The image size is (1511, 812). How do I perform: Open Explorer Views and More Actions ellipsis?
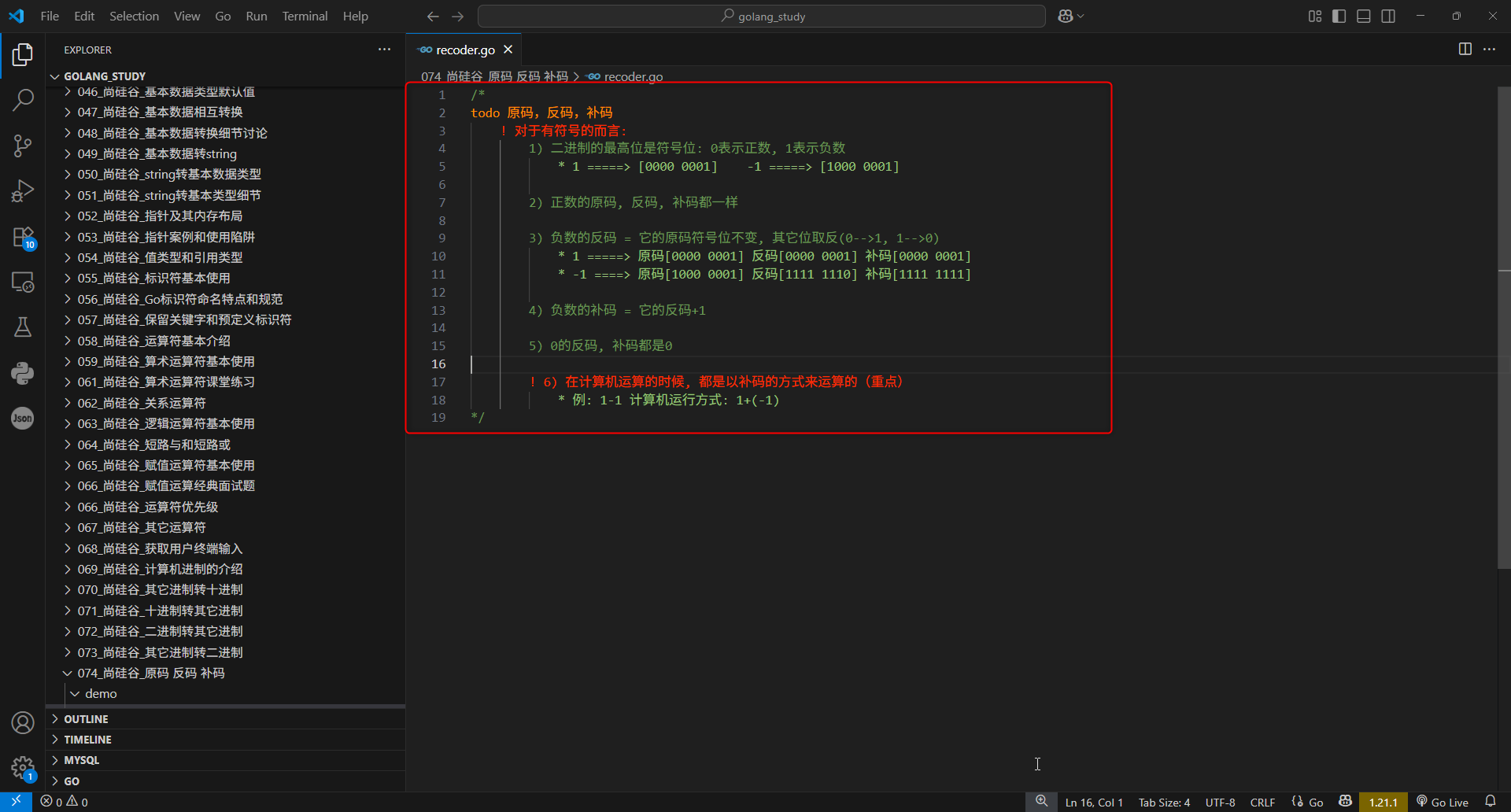point(384,49)
